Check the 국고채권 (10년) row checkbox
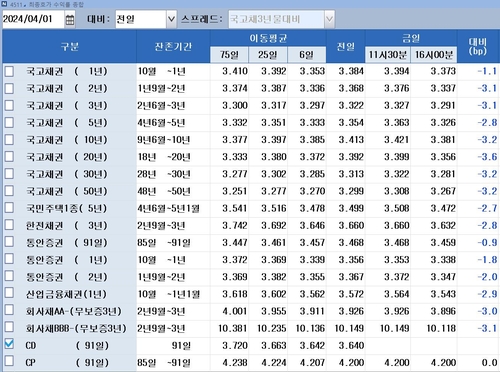The height and width of the screenshot is (372, 500). 9,140
